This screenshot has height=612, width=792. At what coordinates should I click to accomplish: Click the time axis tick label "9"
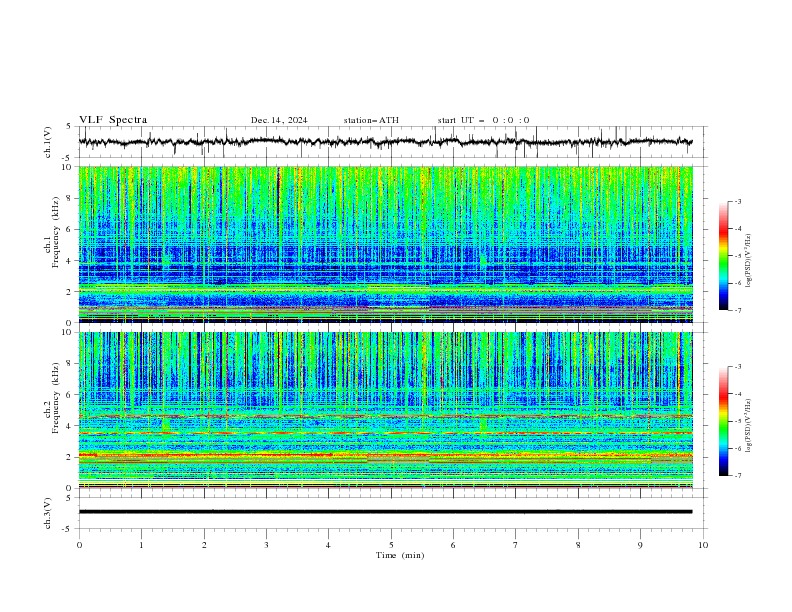pos(640,545)
